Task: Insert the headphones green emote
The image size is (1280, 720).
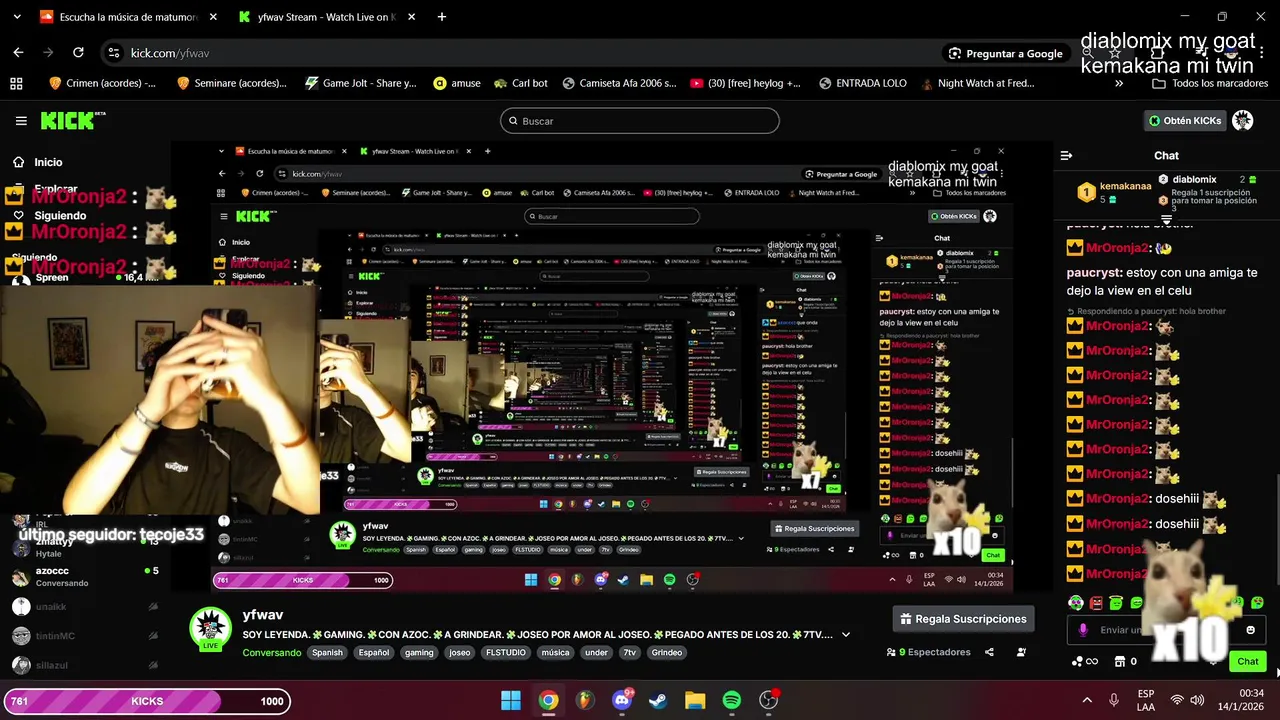Action: click(1075, 603)
